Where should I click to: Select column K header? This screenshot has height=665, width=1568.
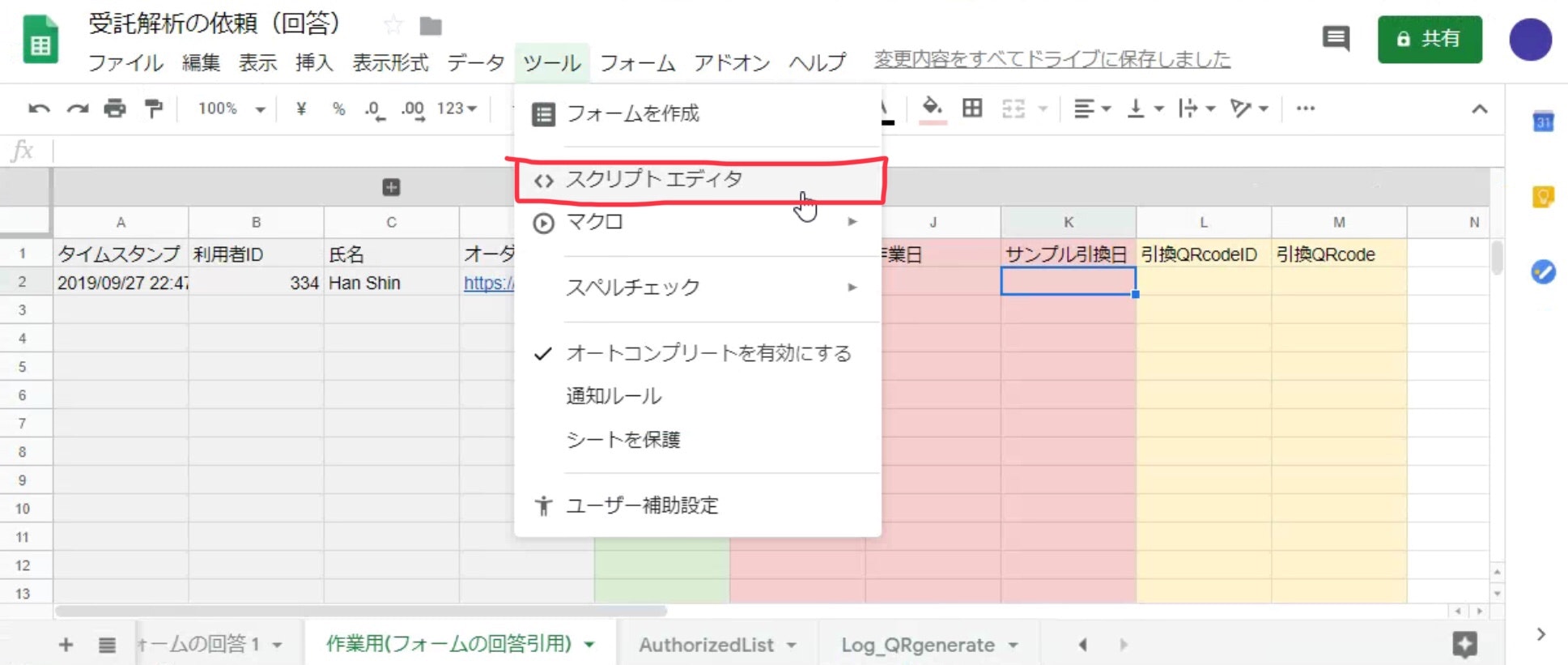coord(1068,222)
